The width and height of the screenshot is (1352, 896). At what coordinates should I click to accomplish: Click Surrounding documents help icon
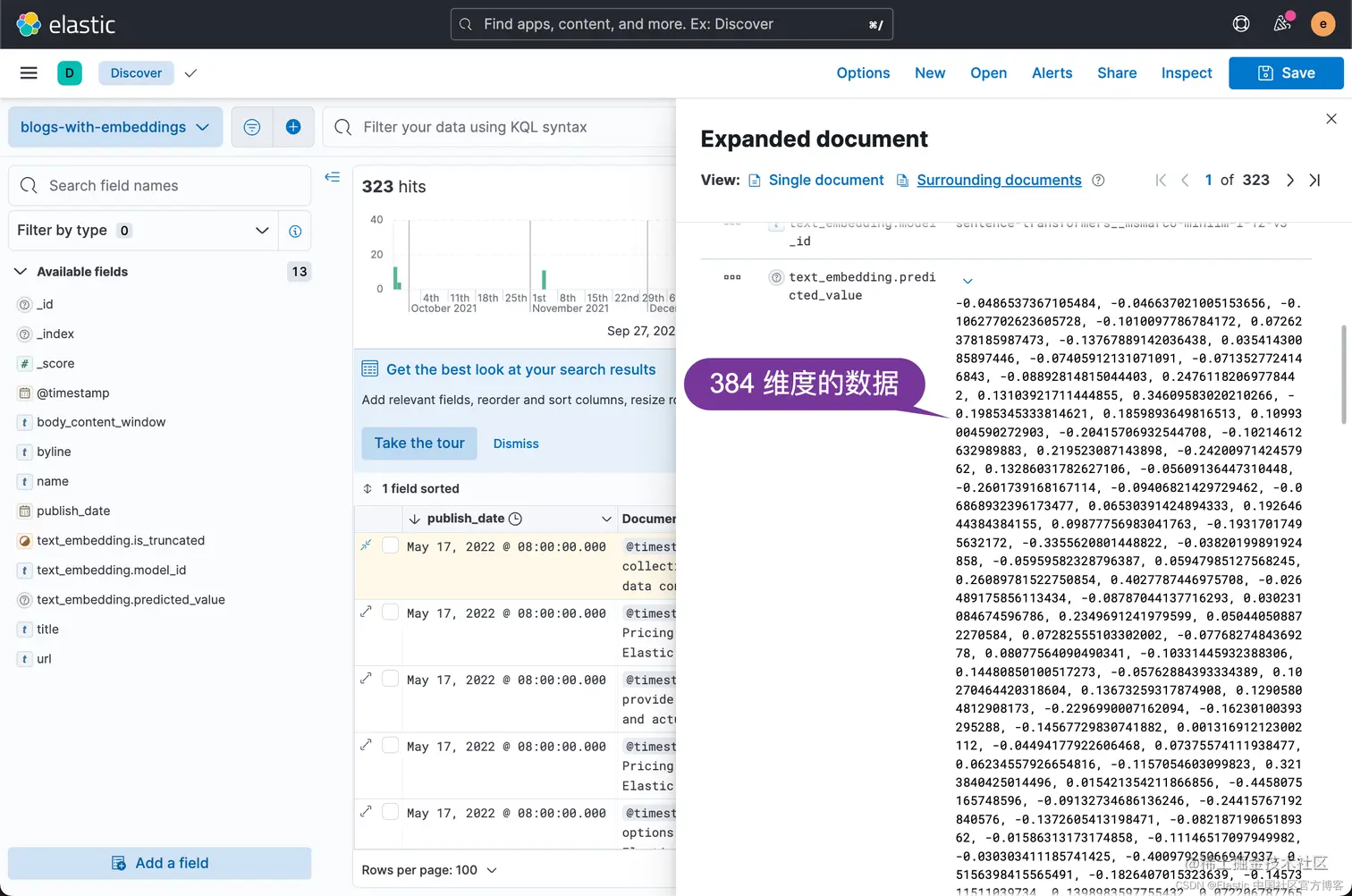[1098, 181]
